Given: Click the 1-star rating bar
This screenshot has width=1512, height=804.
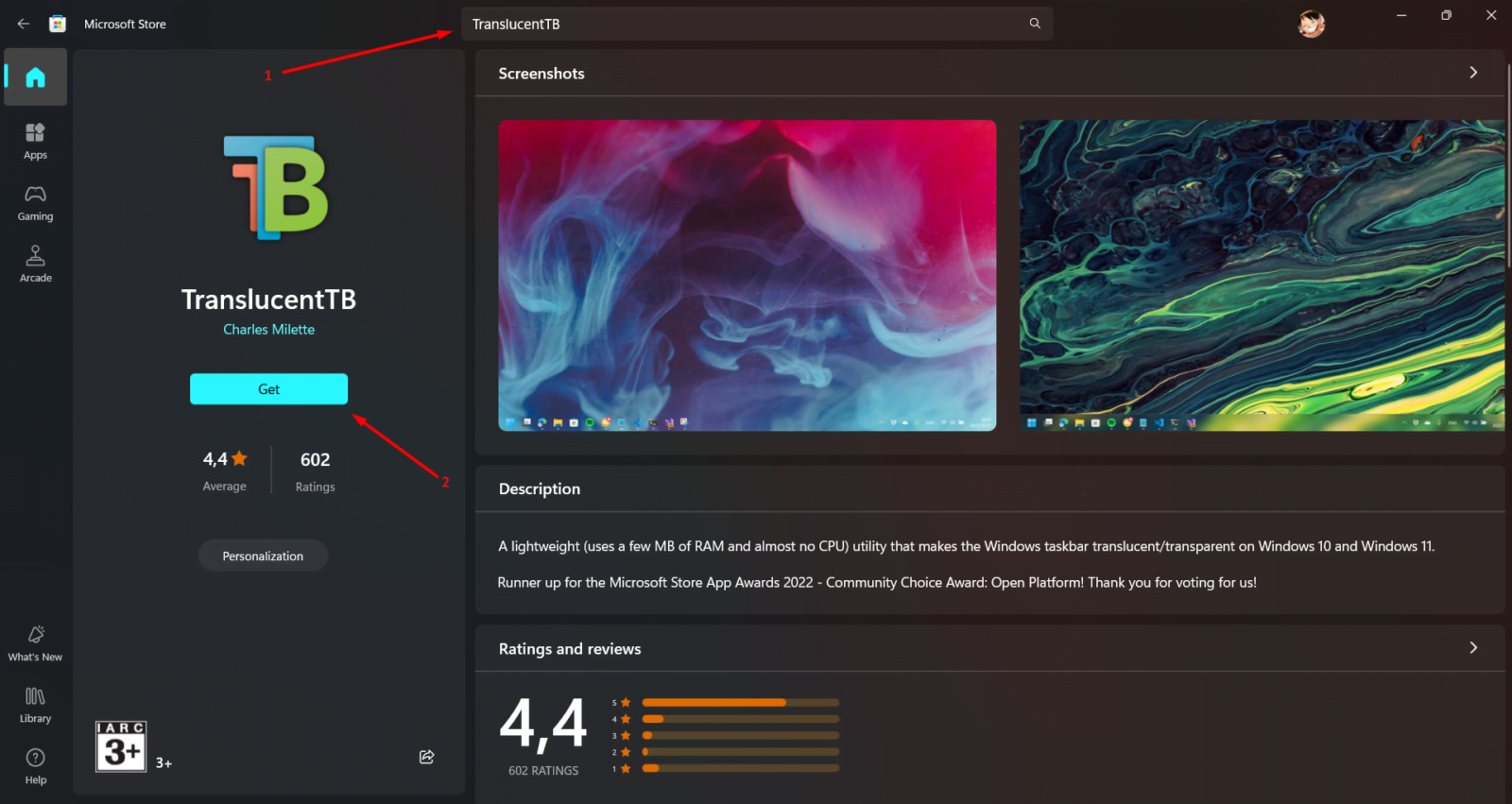Looking at the screenshot, I should (x=740, y=768).
